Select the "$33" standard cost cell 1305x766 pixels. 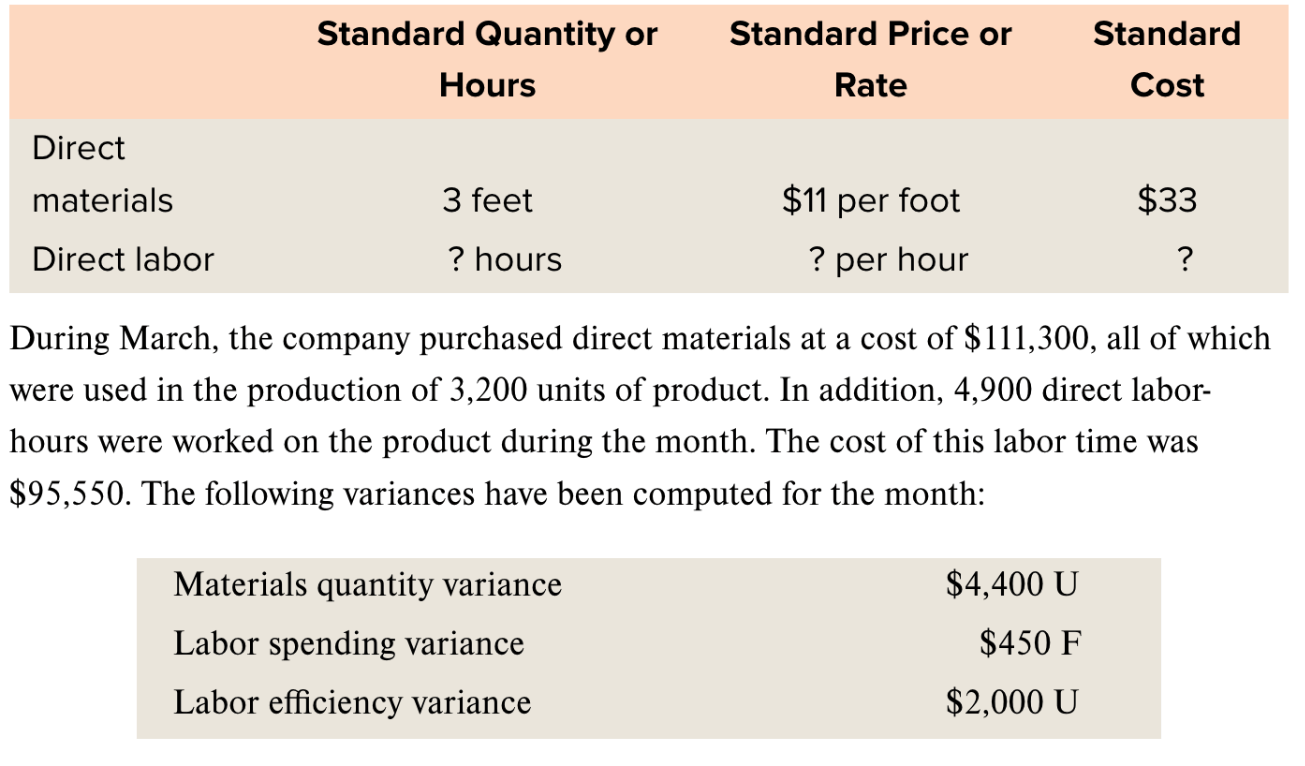pyautogui.click(x=1167, y=201)
